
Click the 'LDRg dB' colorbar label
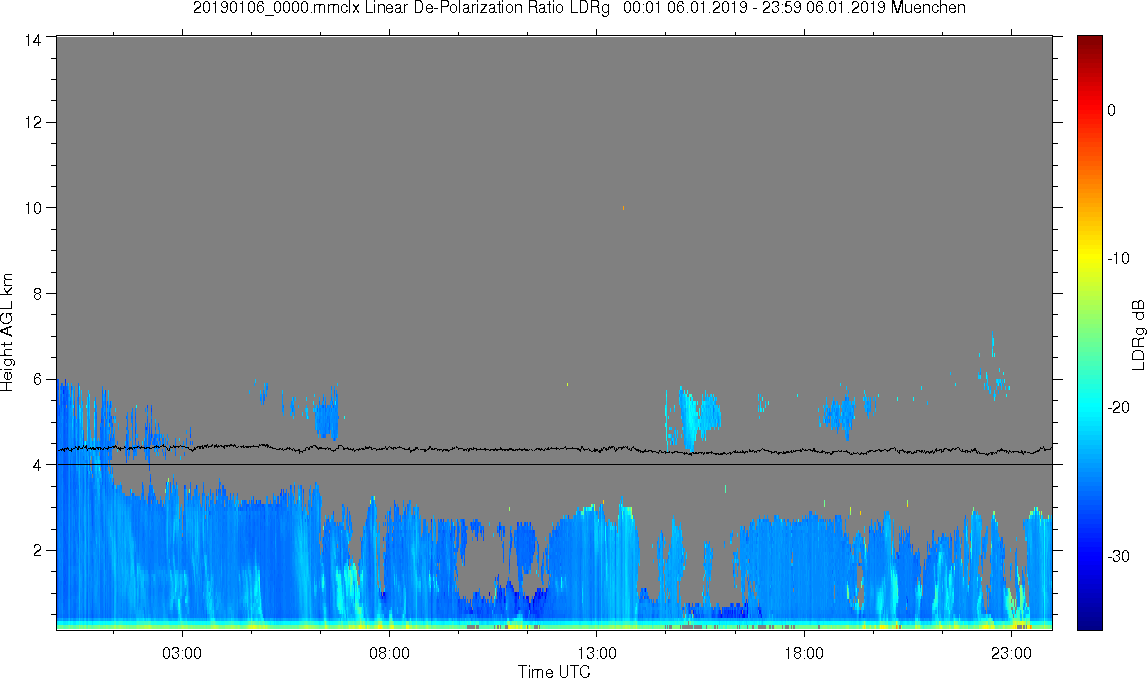click(1137, 334)
